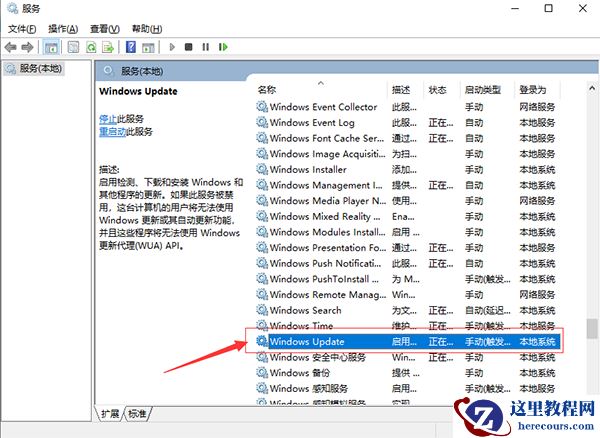Open the 操作(A) menu
Image resolution: width=600 pixels, height=438 pixels.
point(63,29)
